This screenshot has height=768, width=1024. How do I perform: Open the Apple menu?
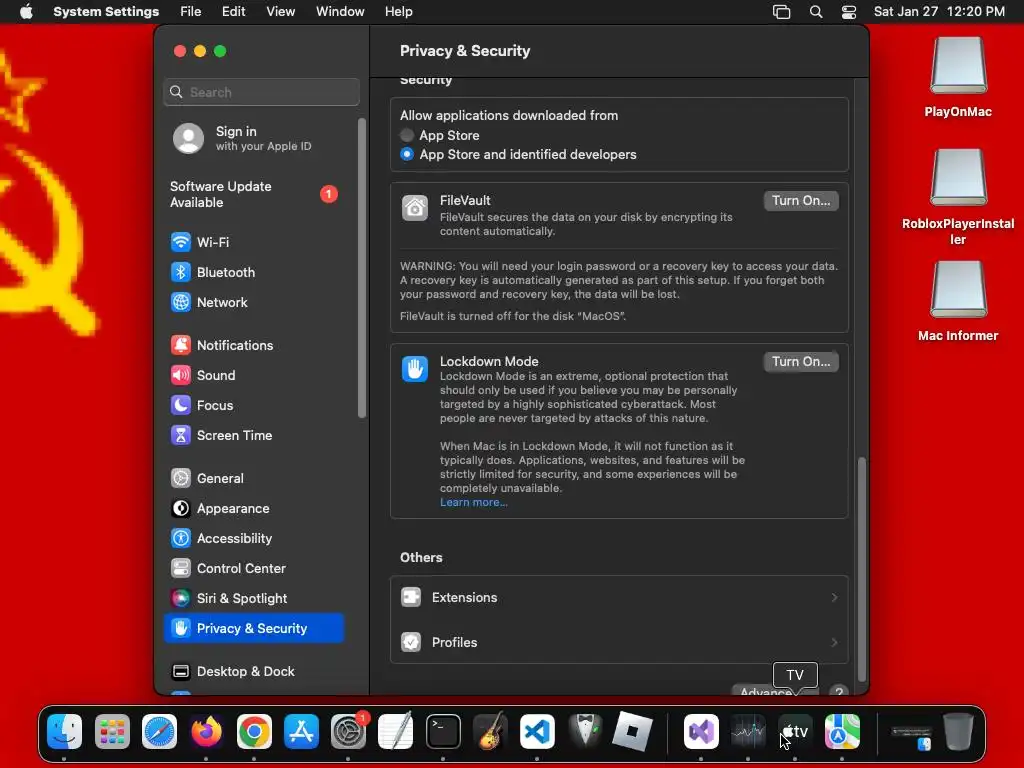tap(26, 12)
